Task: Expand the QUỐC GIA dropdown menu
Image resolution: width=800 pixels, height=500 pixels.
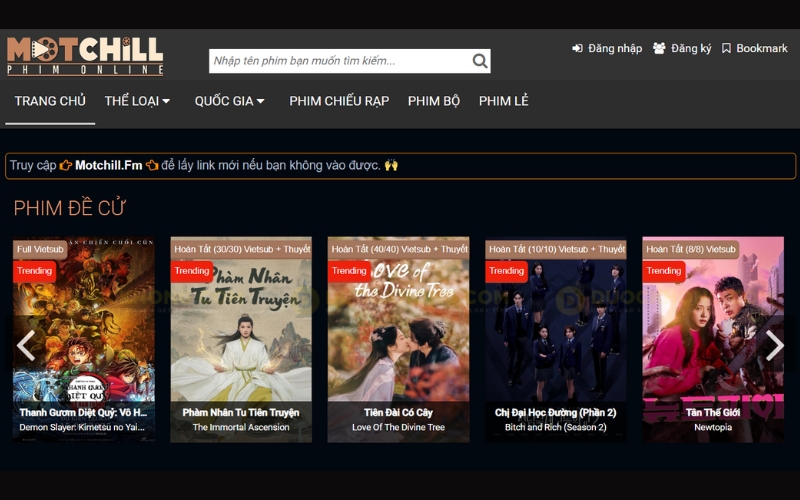Action: pos(230,101)
